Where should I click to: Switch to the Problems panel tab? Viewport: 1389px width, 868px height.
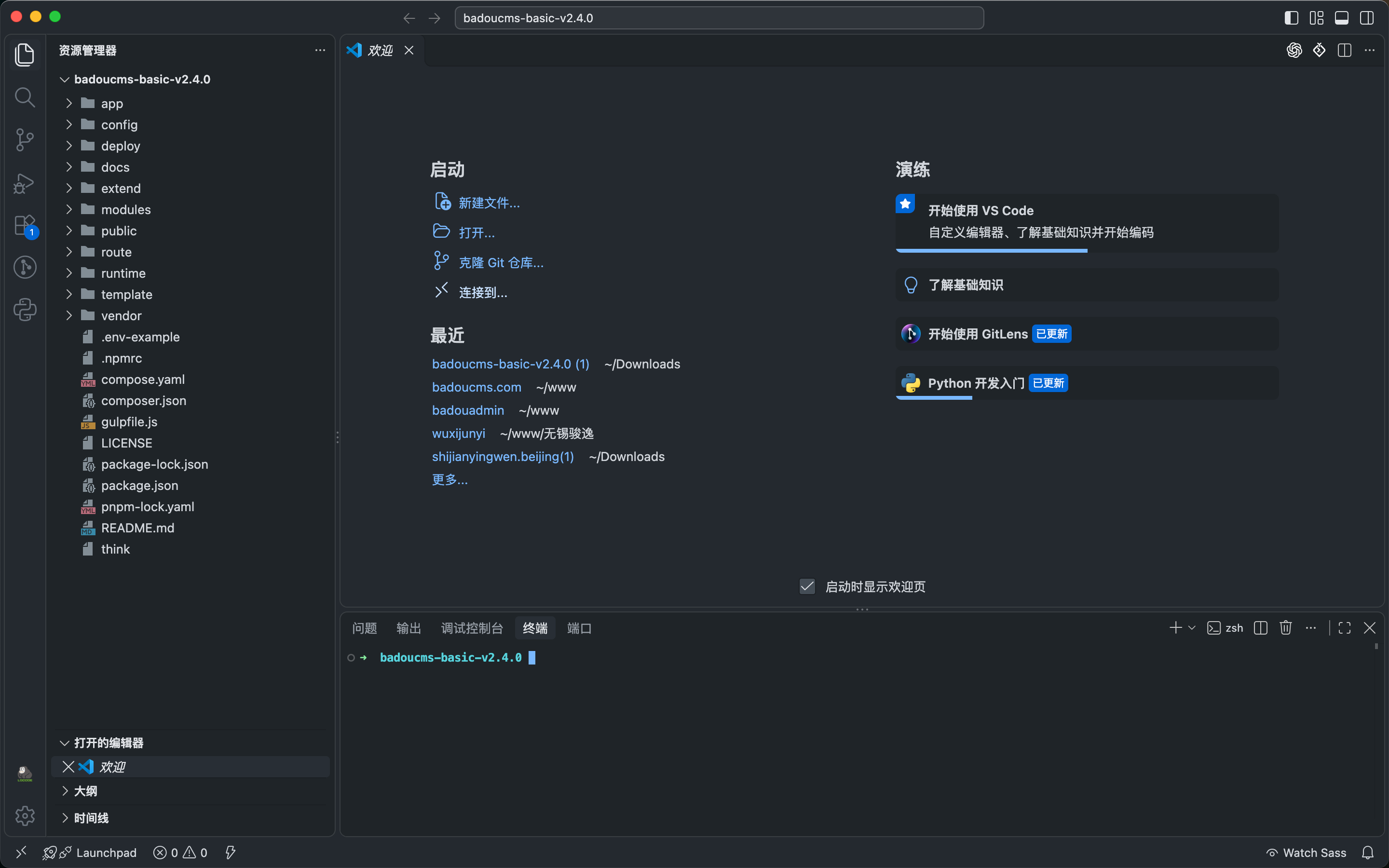(x=365, y=628)
